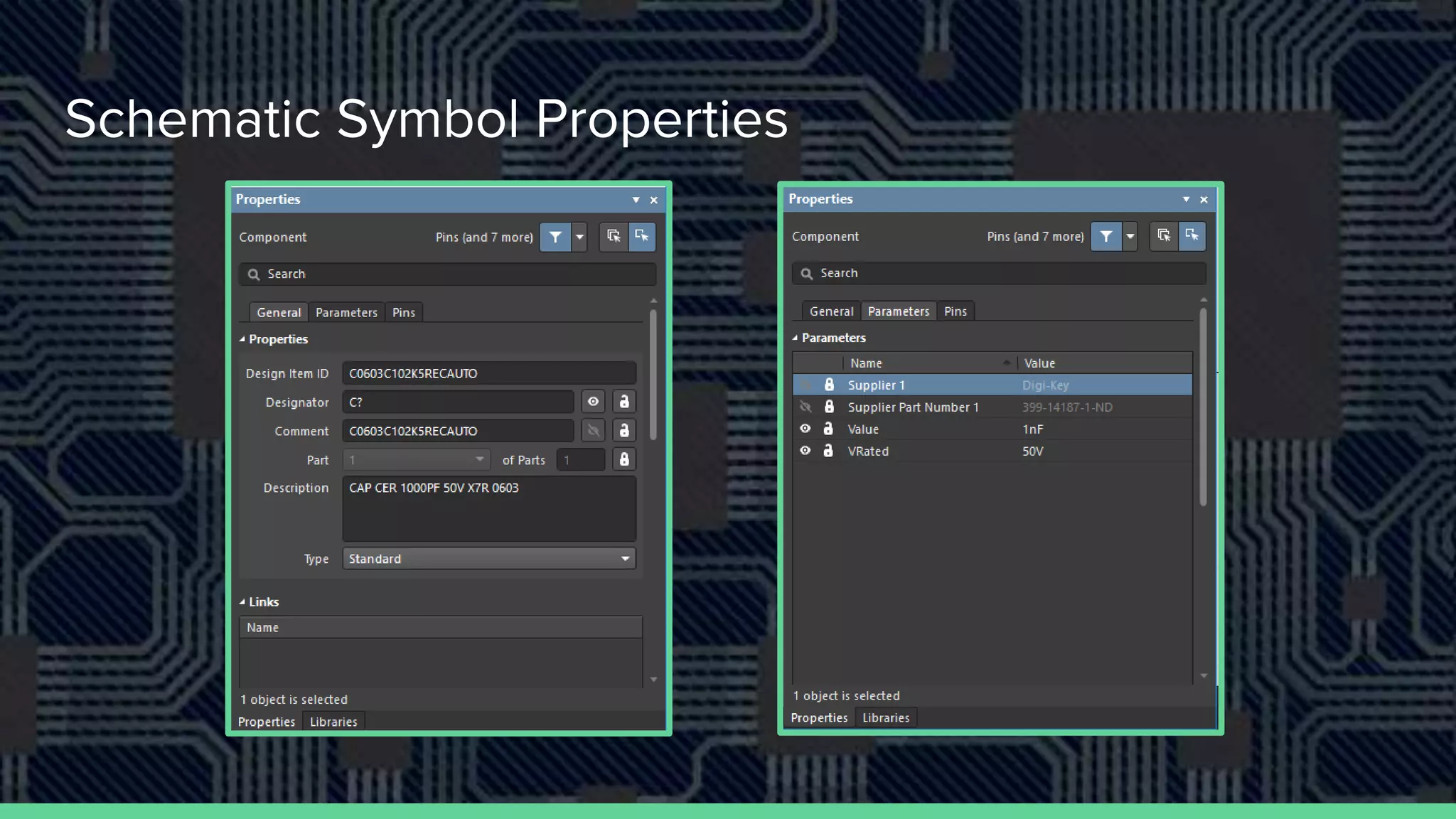The image size is (1456, 819).
Task: Click Pins (and 7 more) in left panel
Action: pos(484,237)
